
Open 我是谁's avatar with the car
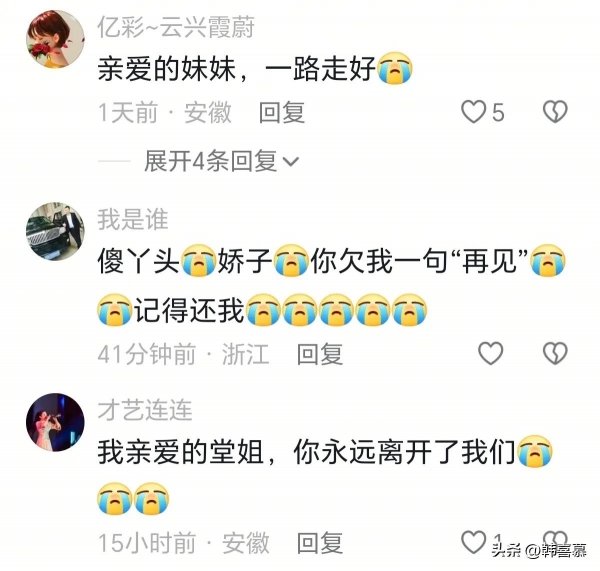[55, 231]
